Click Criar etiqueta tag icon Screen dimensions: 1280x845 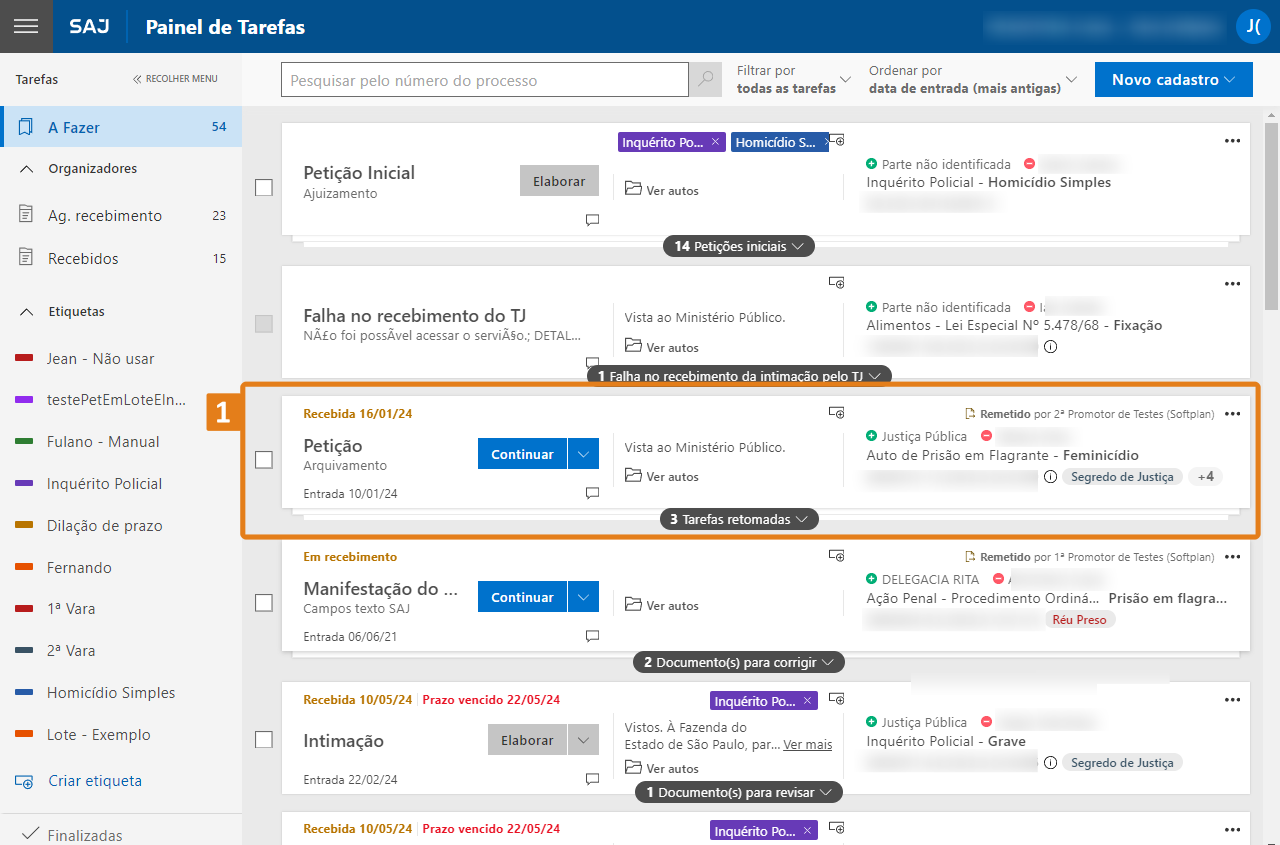click(x=25, y=781)
